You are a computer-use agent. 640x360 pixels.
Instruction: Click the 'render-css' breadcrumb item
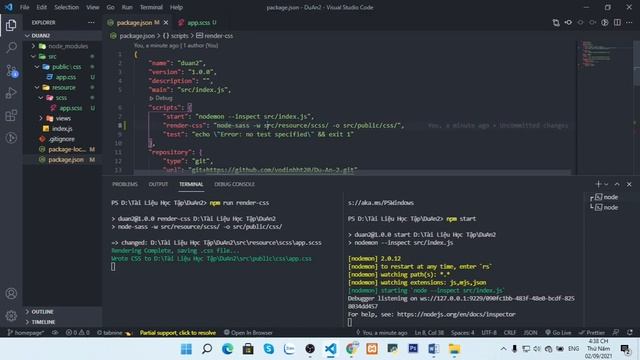click(x=215, y=36)
